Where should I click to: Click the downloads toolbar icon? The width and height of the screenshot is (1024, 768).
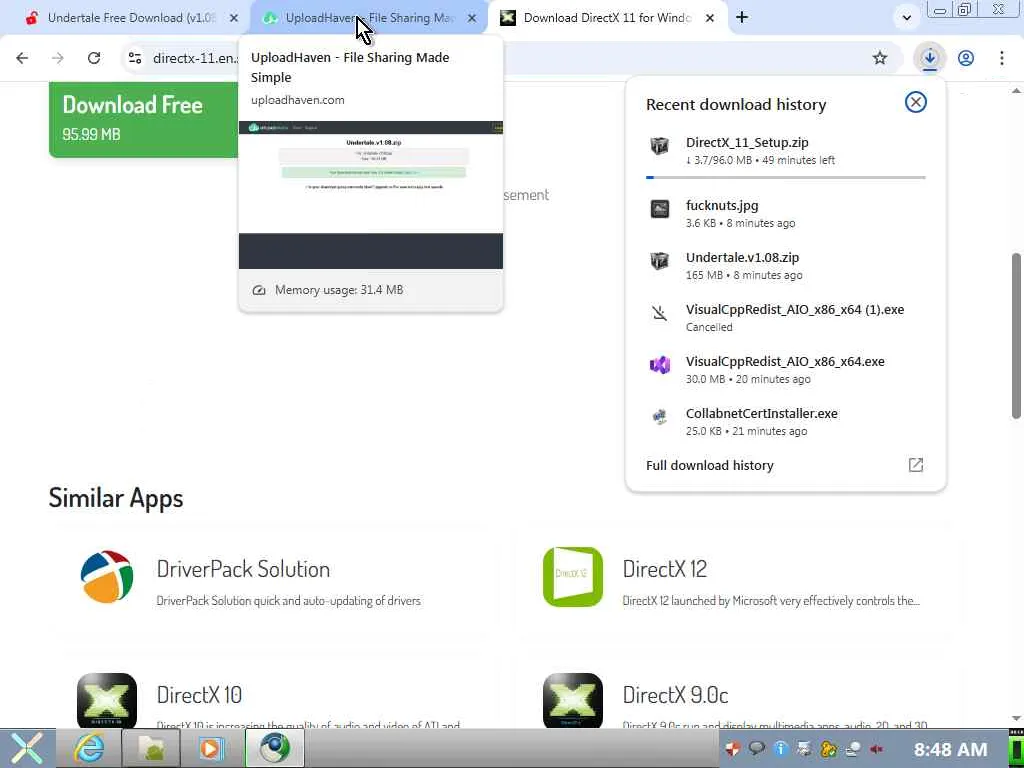(x=929, y=58)
